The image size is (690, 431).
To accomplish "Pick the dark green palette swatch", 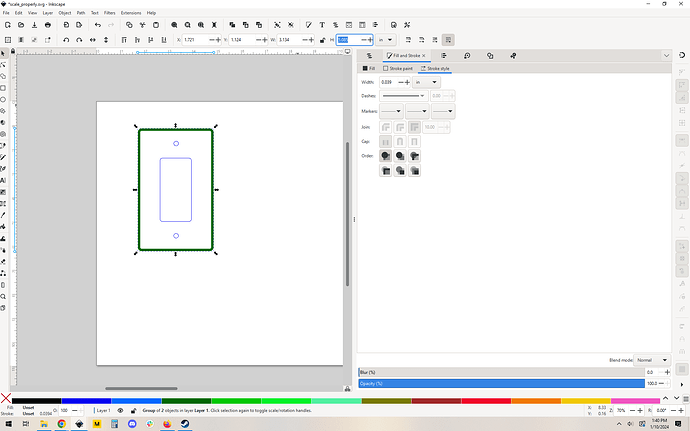I will (187, 401).
